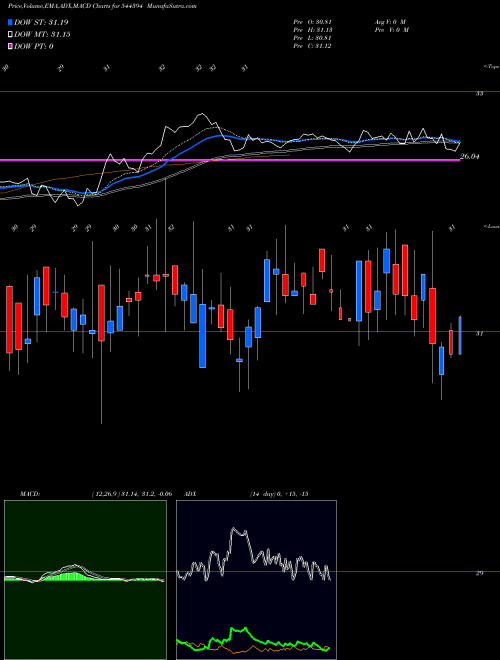Viewport: 500px width, 660px height.
Task: Click the magenta DOW PT legend swatch
Action: click(x=11, y=46)
